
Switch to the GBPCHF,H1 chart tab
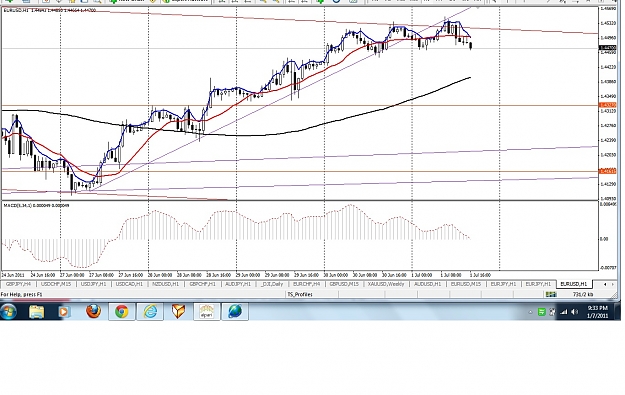[202, 284]
